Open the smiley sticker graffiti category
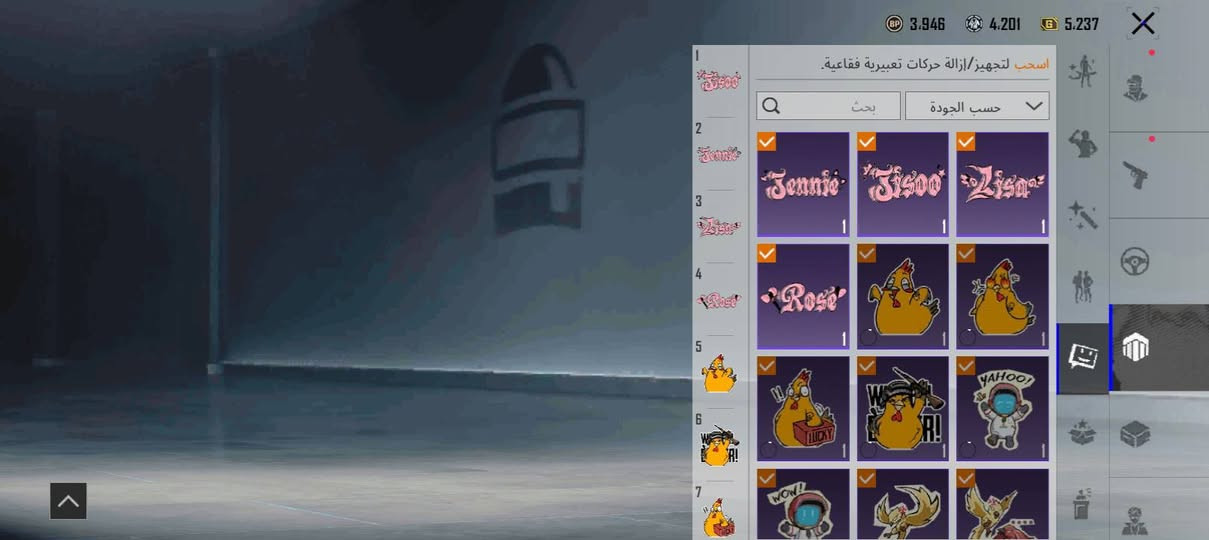1209x540 pixels. pos(1082,357)
